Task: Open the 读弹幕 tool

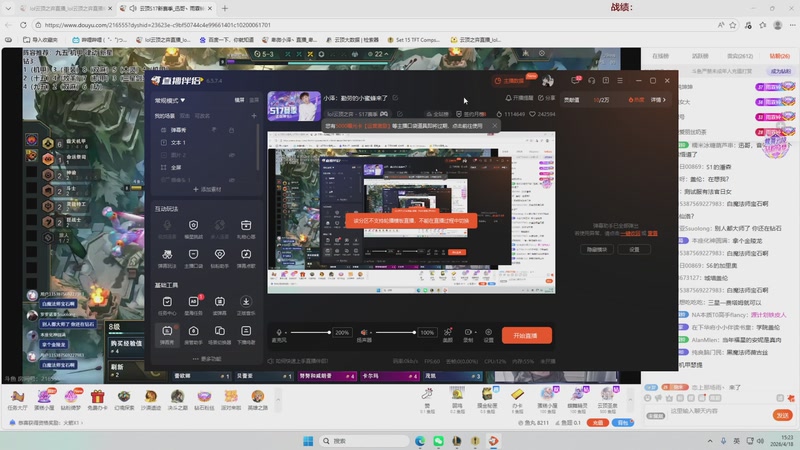Action: (x=219, y=305)
